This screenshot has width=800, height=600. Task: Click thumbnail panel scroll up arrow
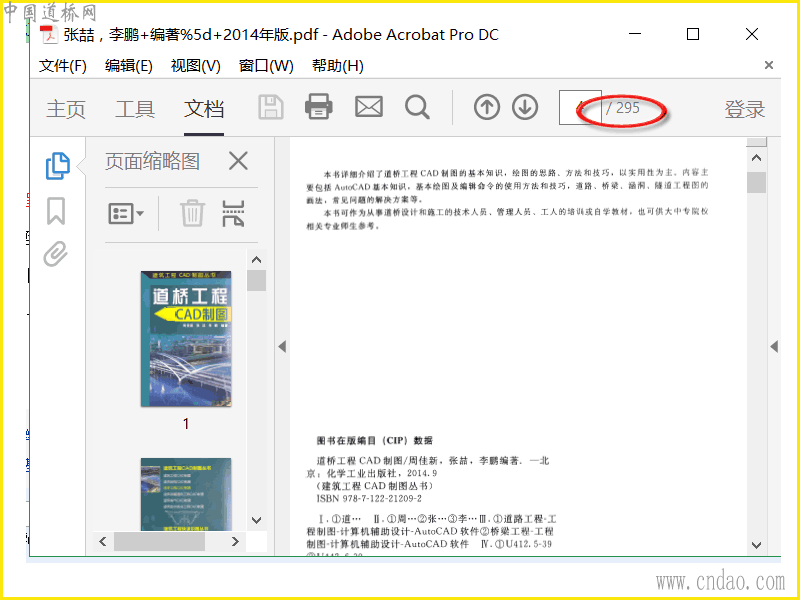tap(257, 260)
